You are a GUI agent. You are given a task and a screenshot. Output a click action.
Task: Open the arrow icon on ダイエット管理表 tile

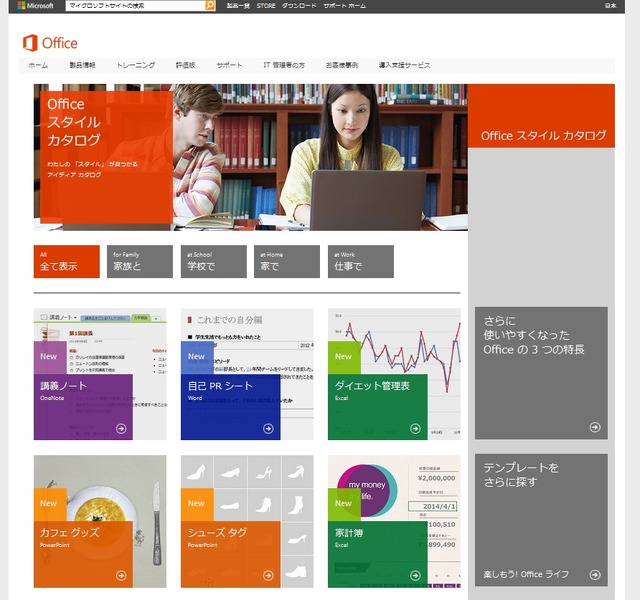(415, 429)
